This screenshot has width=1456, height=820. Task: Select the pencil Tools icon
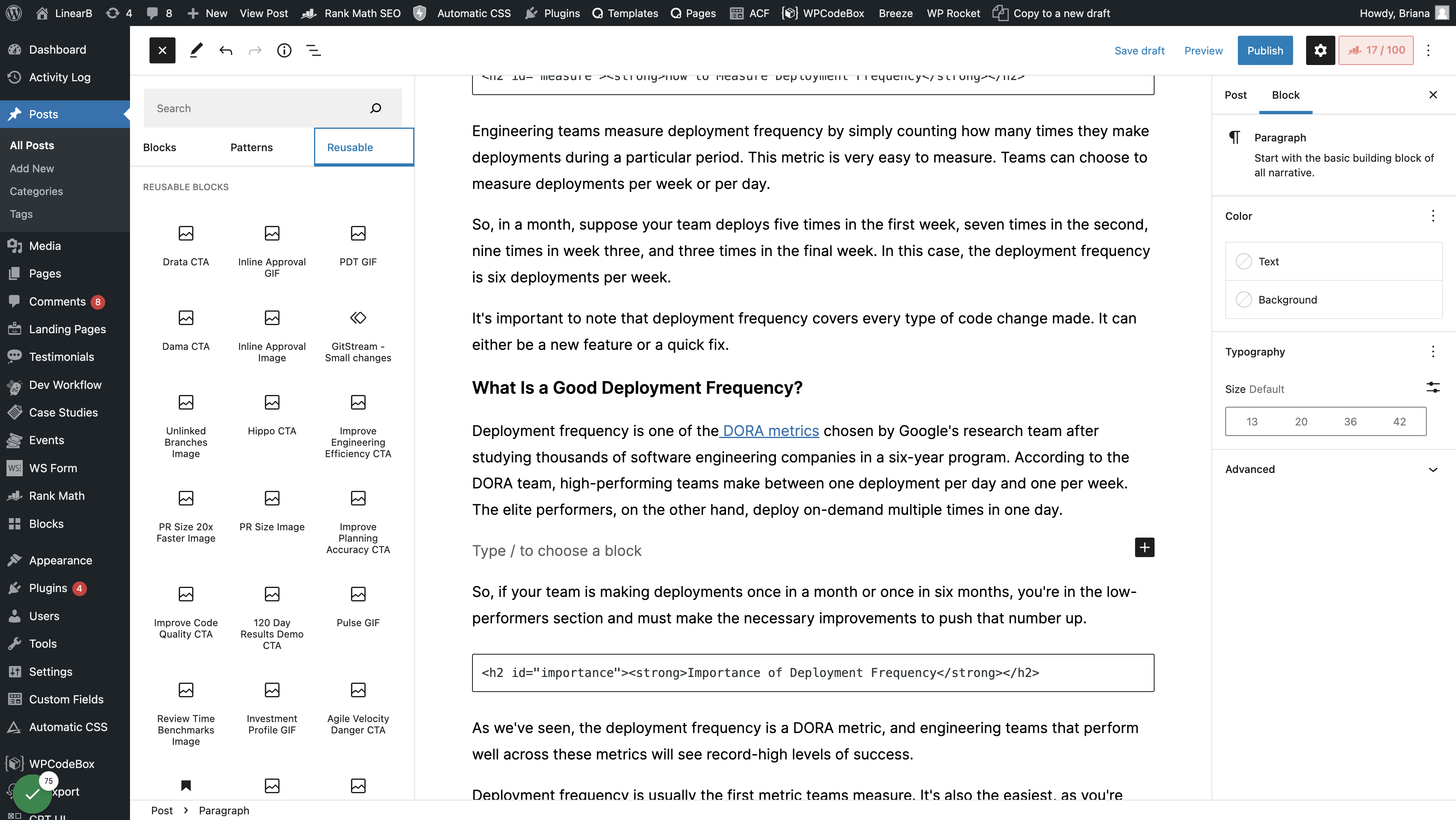point(196,50)
